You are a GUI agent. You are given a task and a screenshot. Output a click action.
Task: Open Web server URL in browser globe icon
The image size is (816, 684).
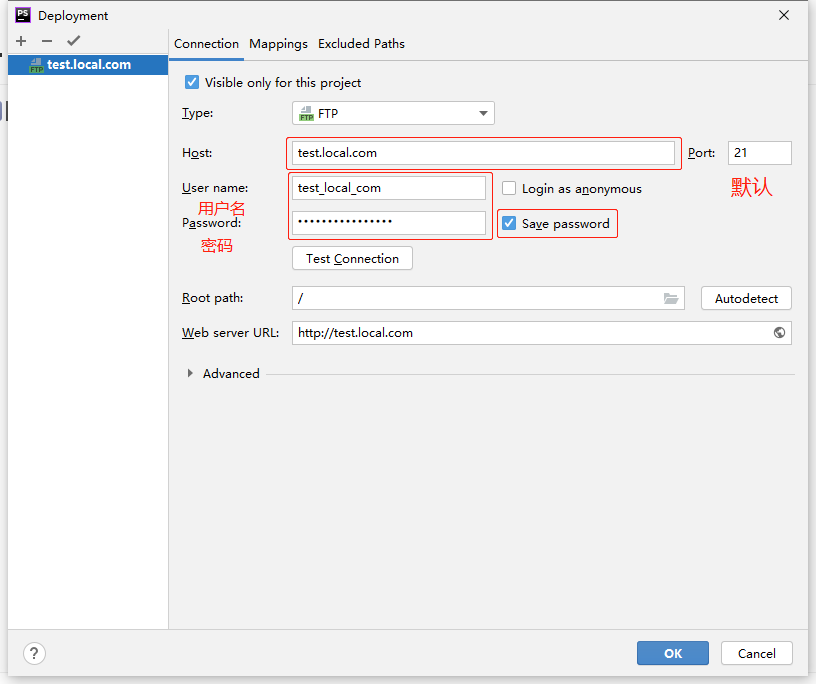(x=779, y=333)
